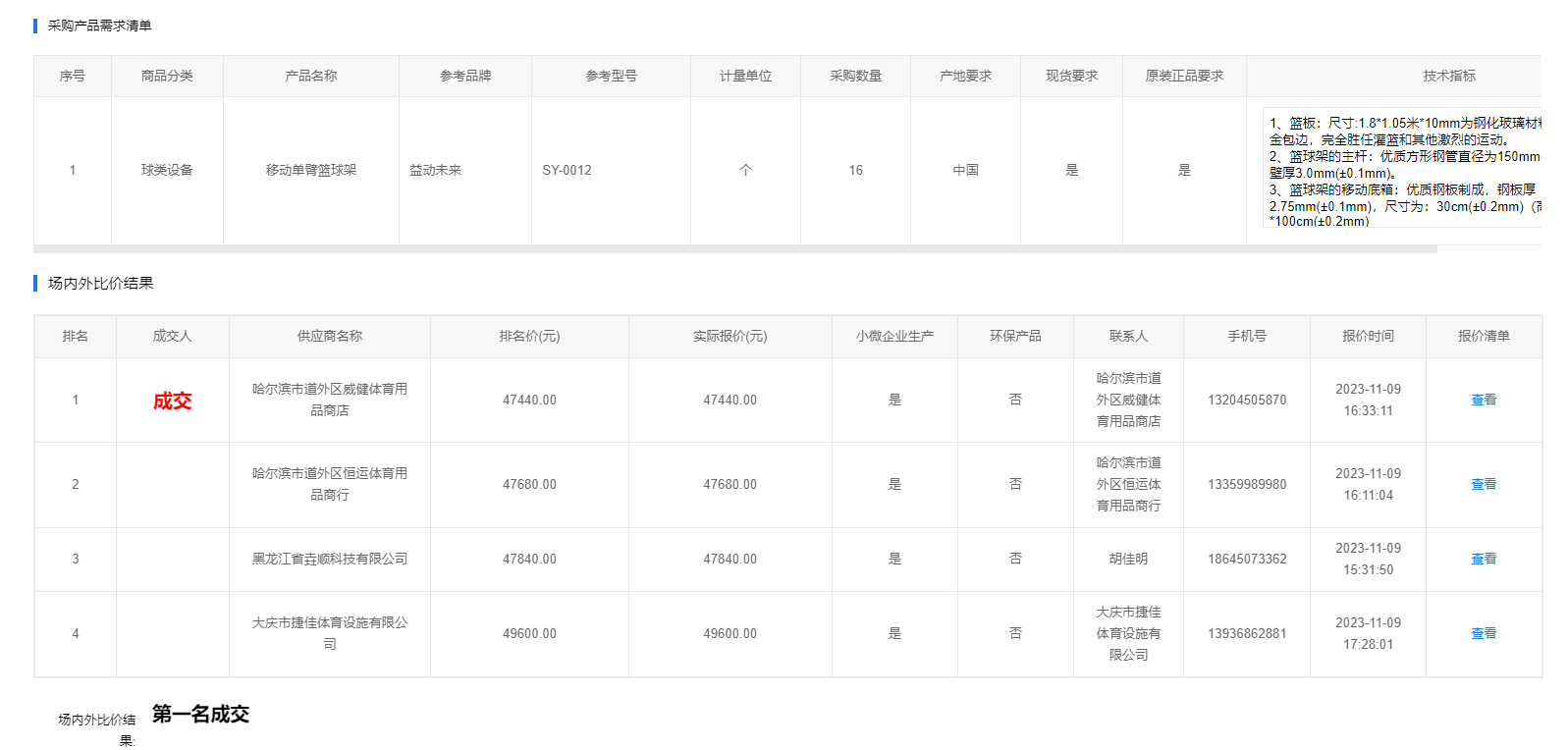The height and width of the screenshot is (750, 1568).
Task: Click the 益动未来 brand cell
Action: (435, 170)
